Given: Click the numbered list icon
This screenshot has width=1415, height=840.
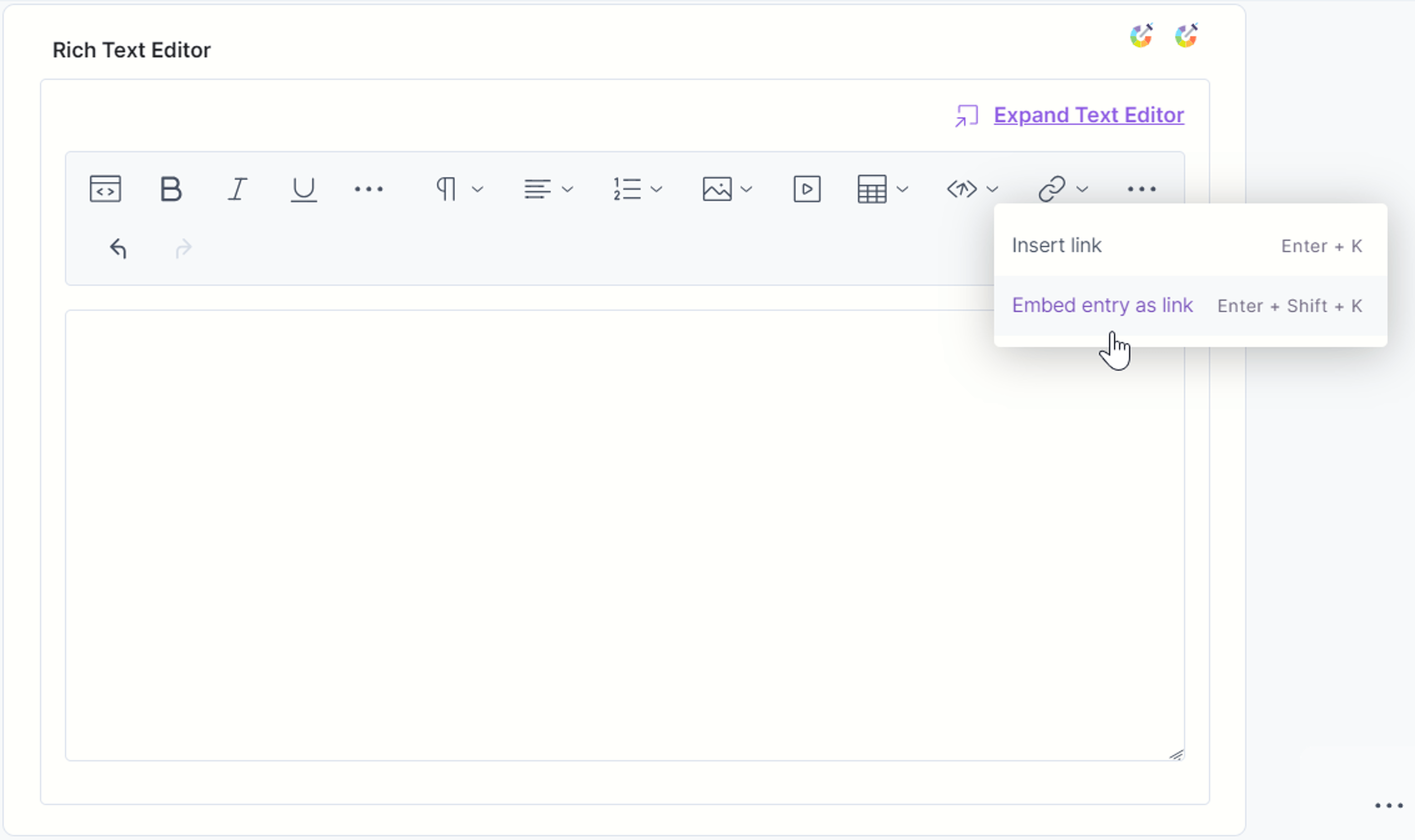Looking at the screenshot, I should coord(627,189).
